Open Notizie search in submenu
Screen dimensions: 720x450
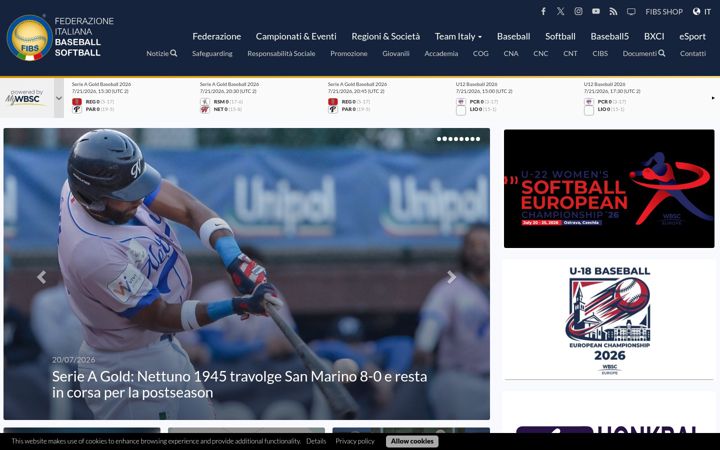click(x=162, y=53)
